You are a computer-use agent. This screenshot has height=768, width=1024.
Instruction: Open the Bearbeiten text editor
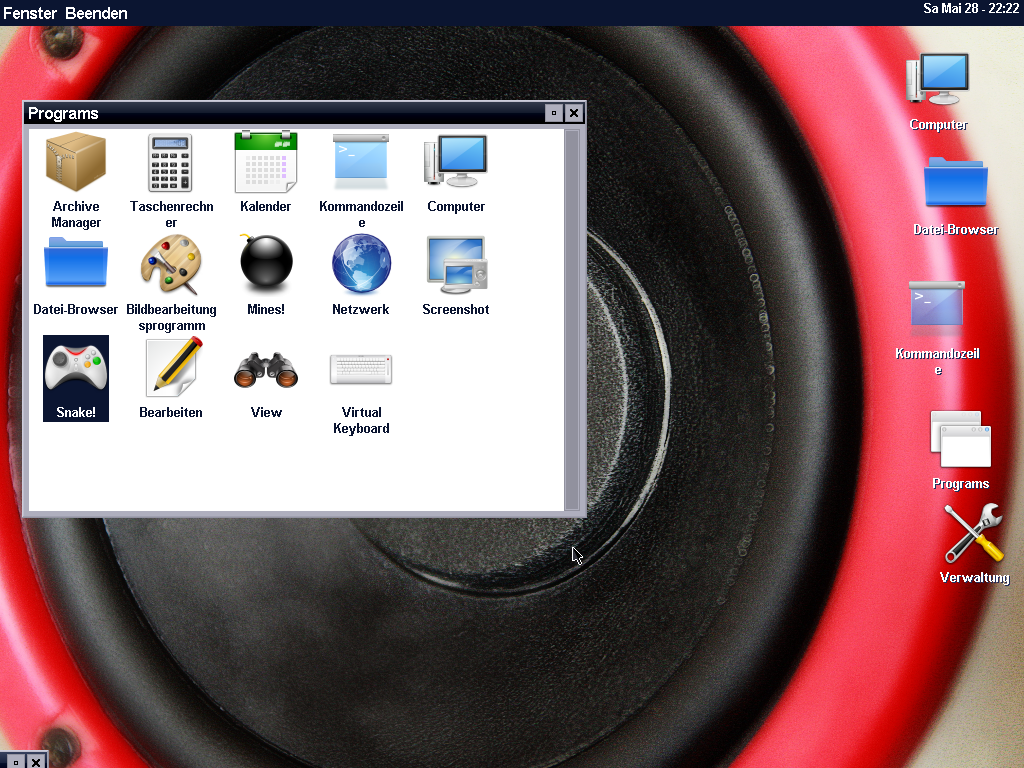[171, 369]
